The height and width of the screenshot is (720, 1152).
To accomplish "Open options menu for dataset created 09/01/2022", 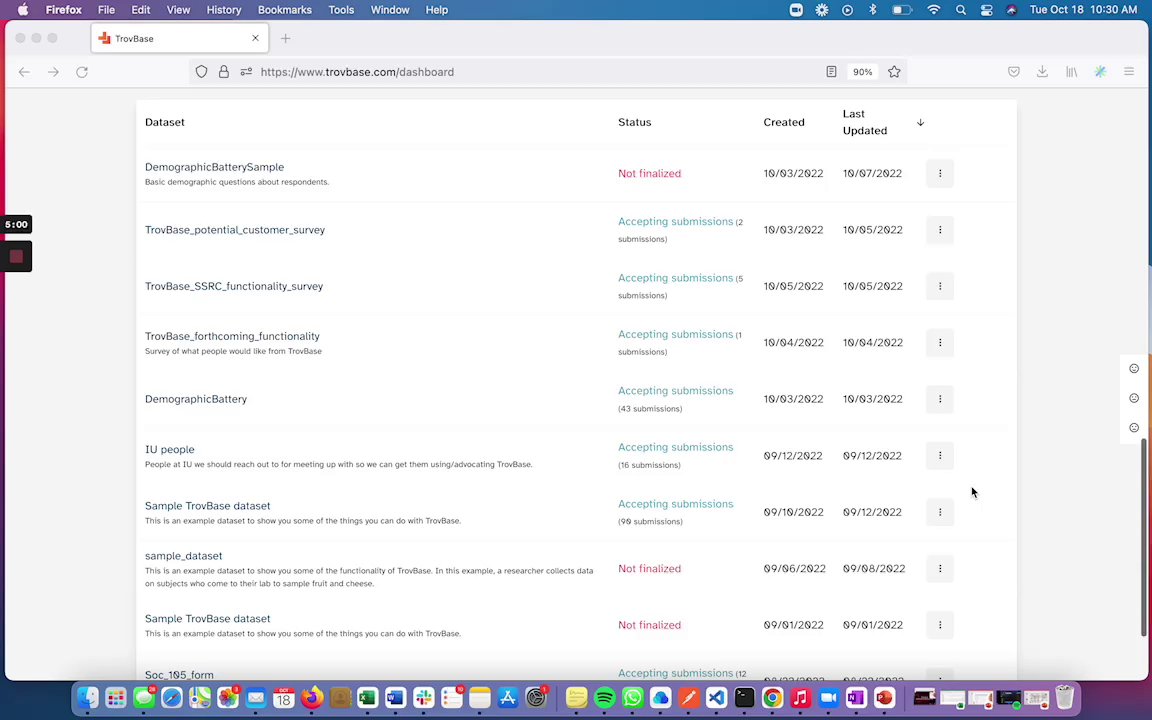I will [x=940, y=625].
